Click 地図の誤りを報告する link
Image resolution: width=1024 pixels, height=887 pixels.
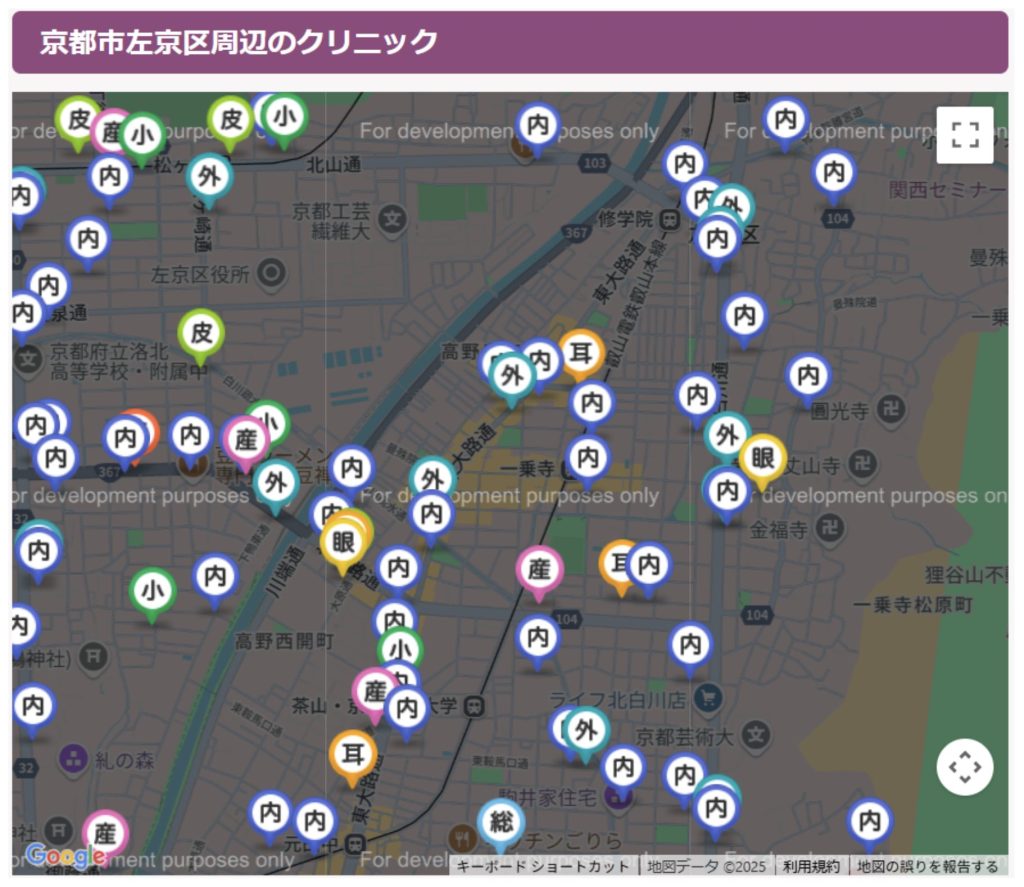(927, 866)
